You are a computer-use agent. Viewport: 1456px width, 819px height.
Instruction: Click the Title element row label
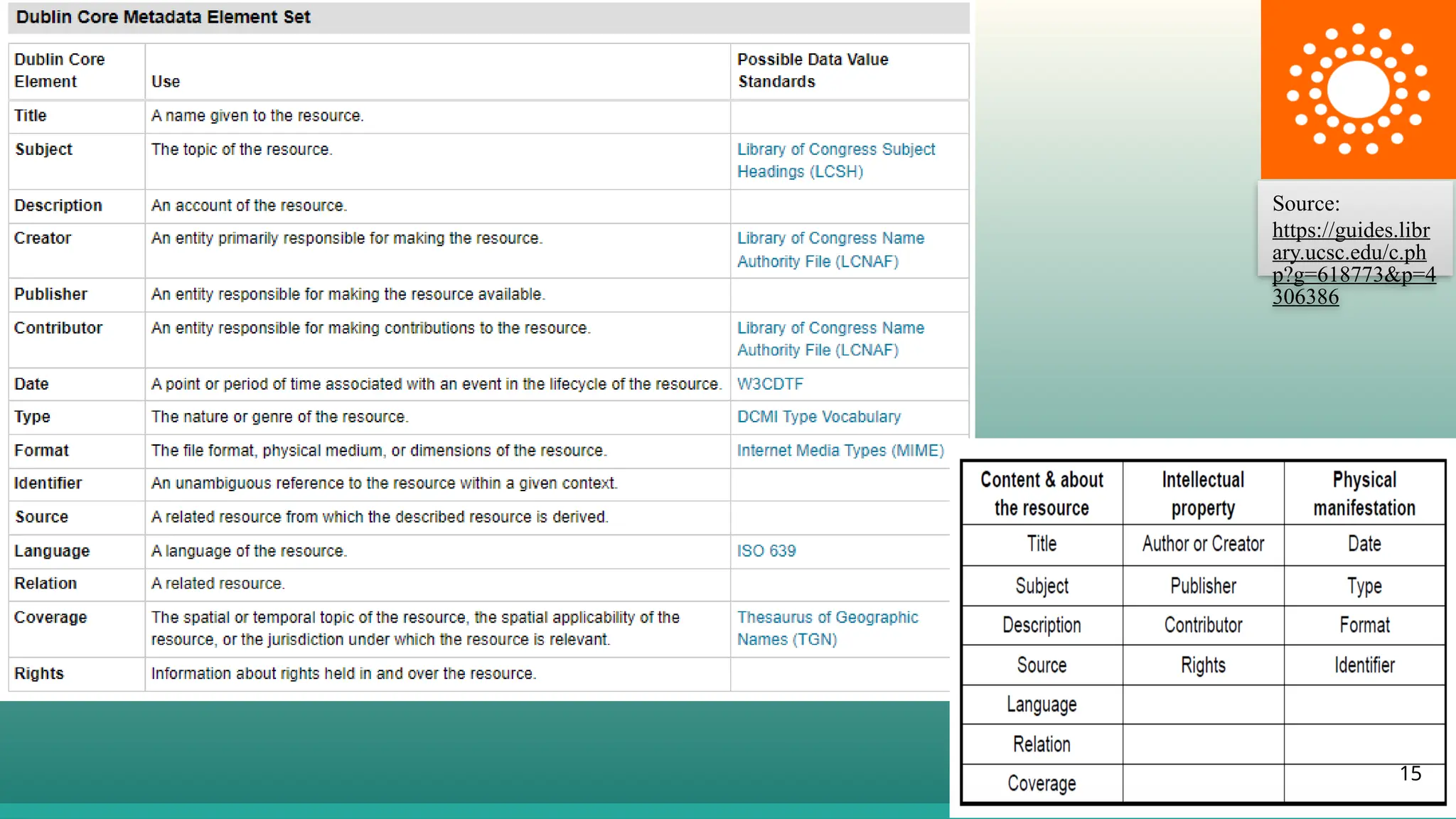tap(31, 116)
